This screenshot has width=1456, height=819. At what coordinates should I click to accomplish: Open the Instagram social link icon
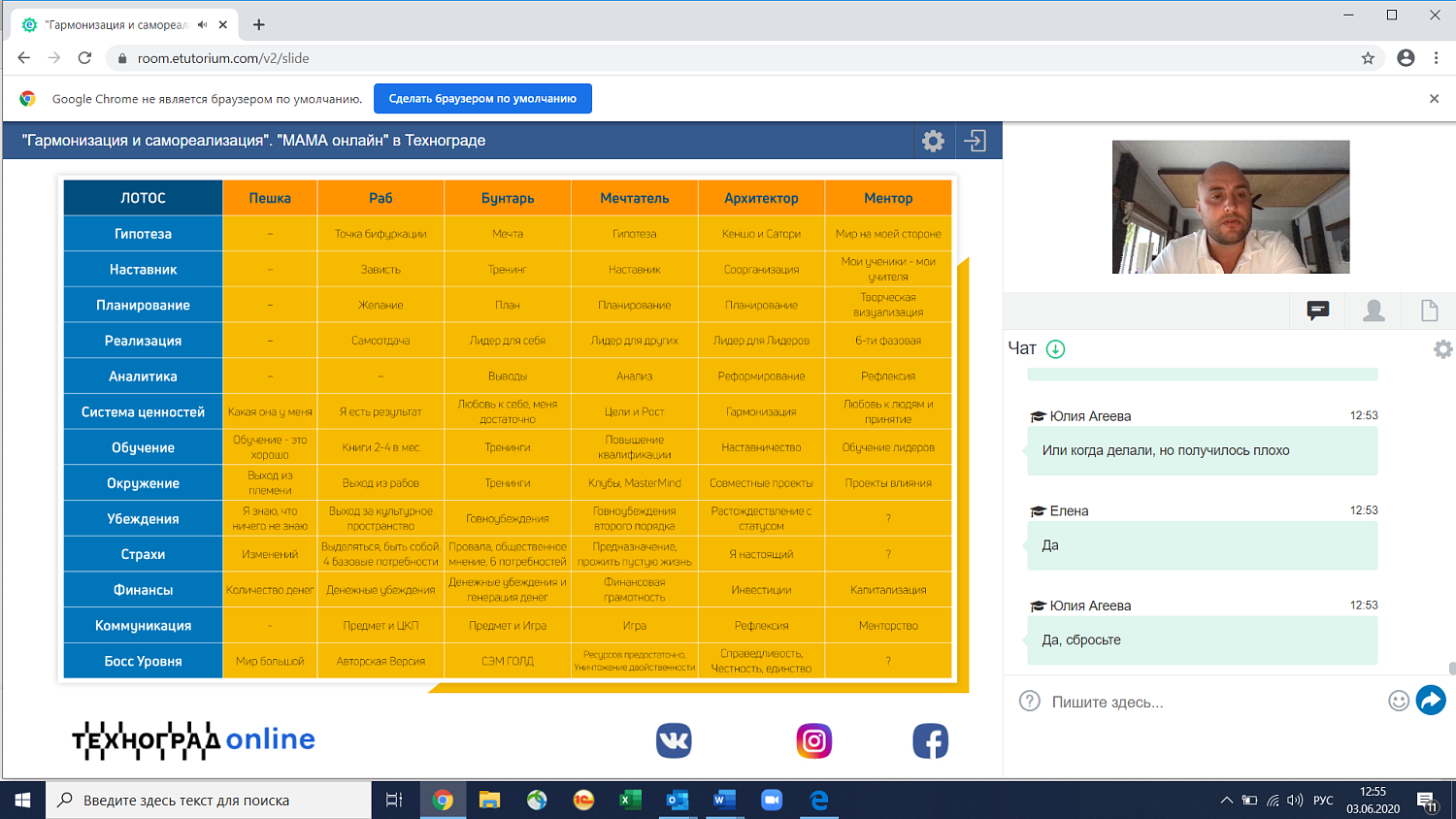814,741
